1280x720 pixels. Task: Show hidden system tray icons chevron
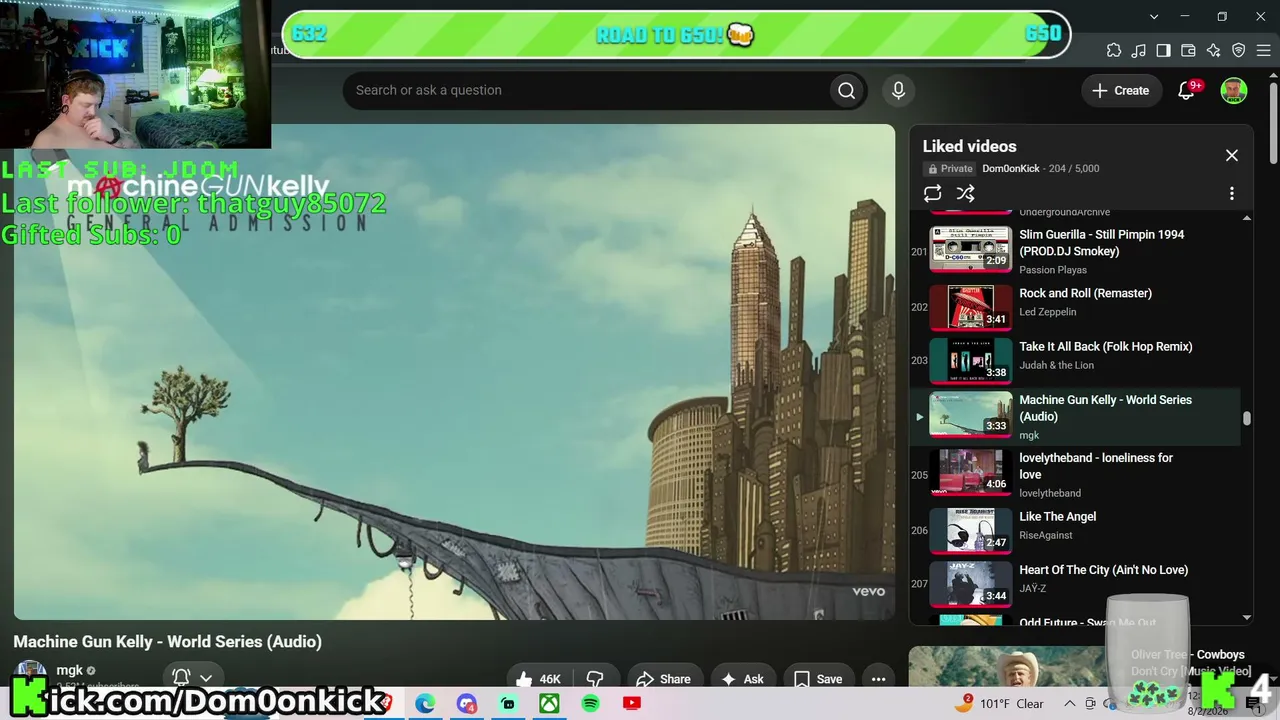[1068, 704]
